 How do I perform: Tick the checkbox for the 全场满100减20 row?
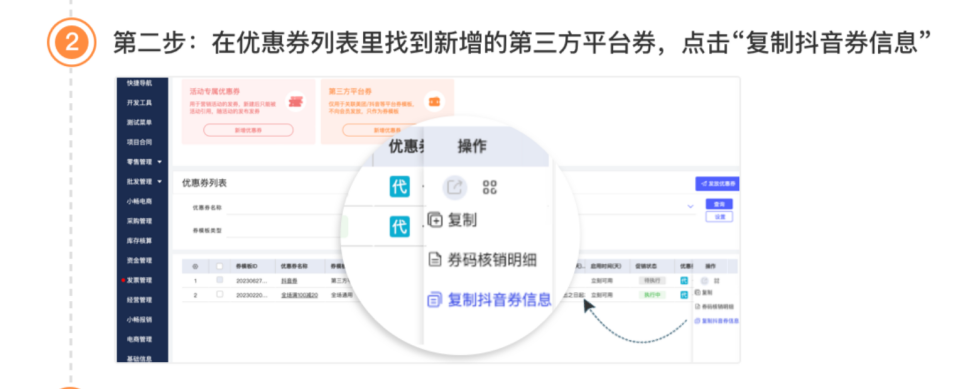pos(219,295)
